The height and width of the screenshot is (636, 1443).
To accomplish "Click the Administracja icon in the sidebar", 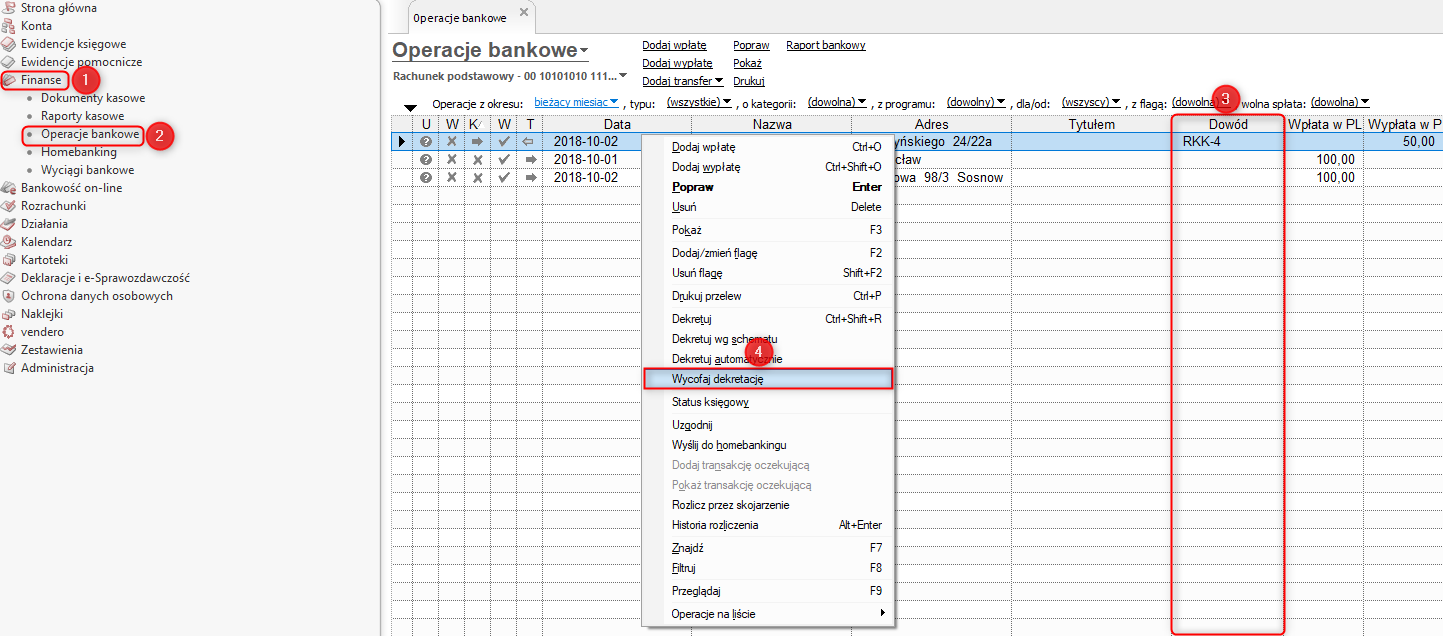I will click(9, 368).
